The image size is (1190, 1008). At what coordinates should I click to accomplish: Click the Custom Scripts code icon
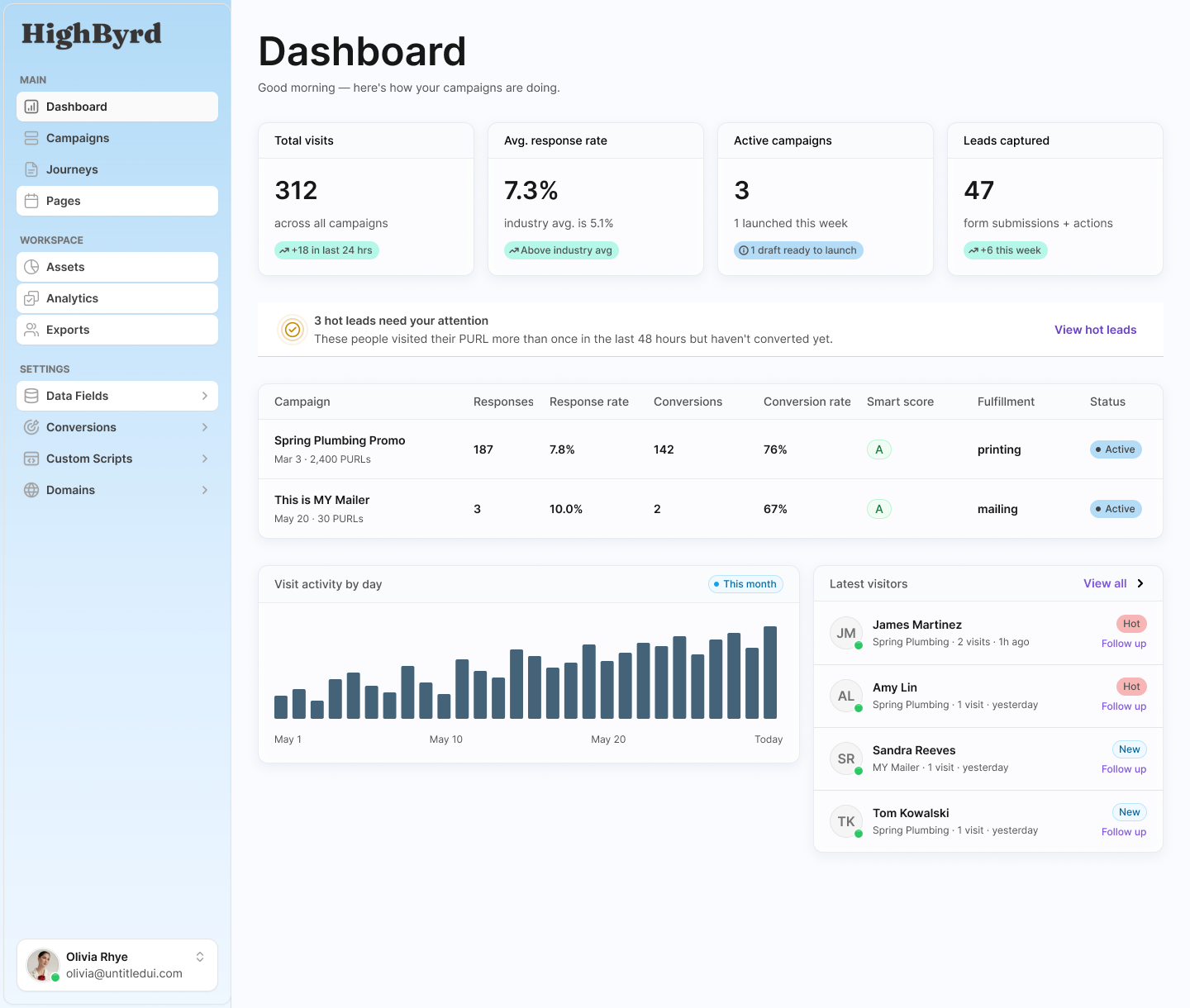(x=31, y=459)
